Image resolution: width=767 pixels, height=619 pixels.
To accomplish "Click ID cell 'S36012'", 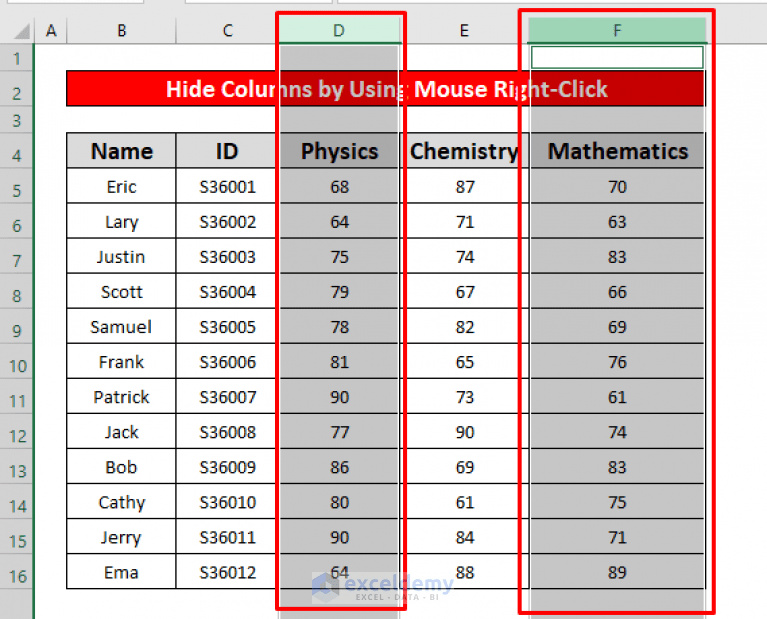I will point(227,572).
